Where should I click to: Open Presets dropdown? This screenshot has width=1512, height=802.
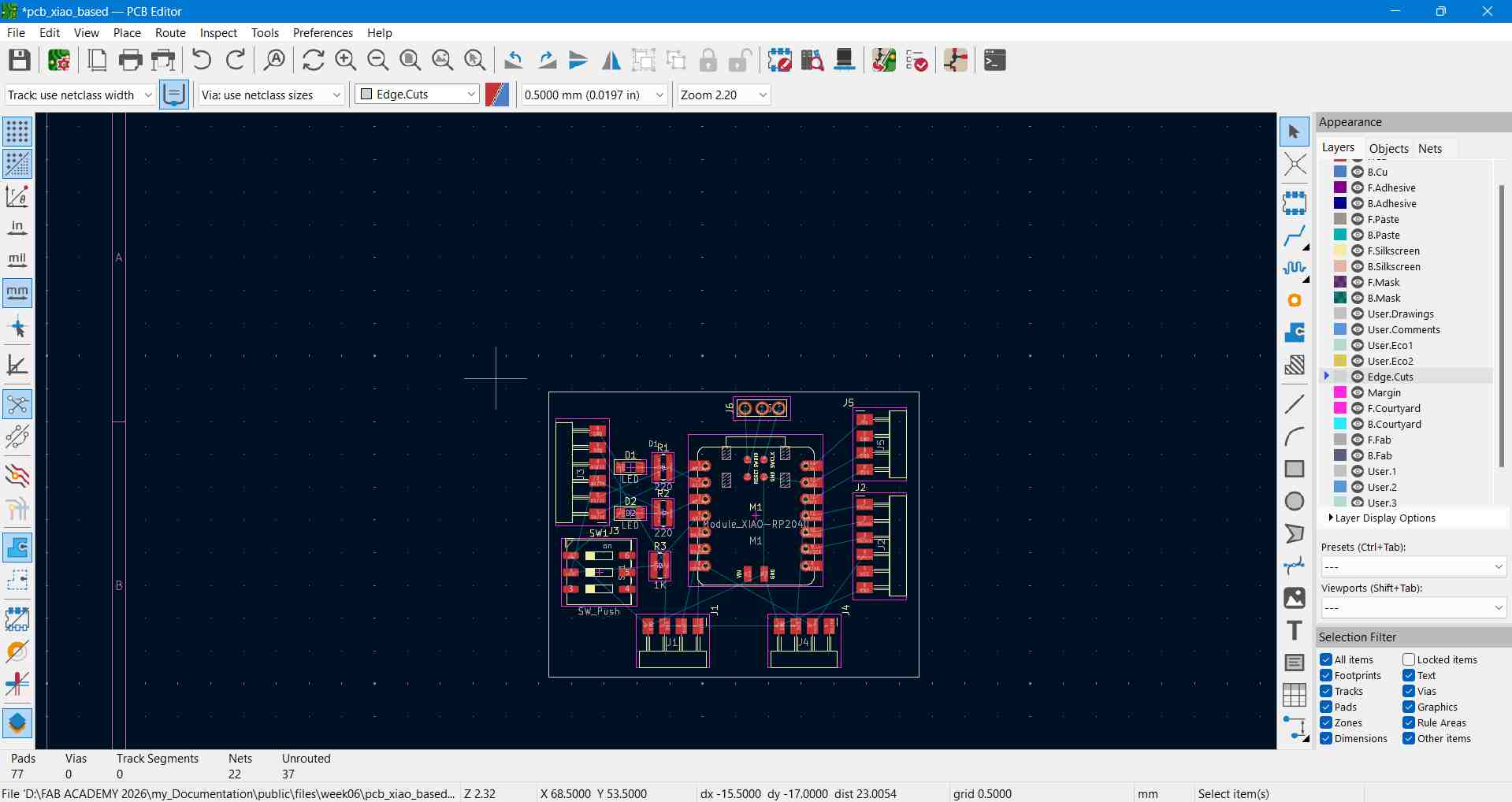point(1414,566)
